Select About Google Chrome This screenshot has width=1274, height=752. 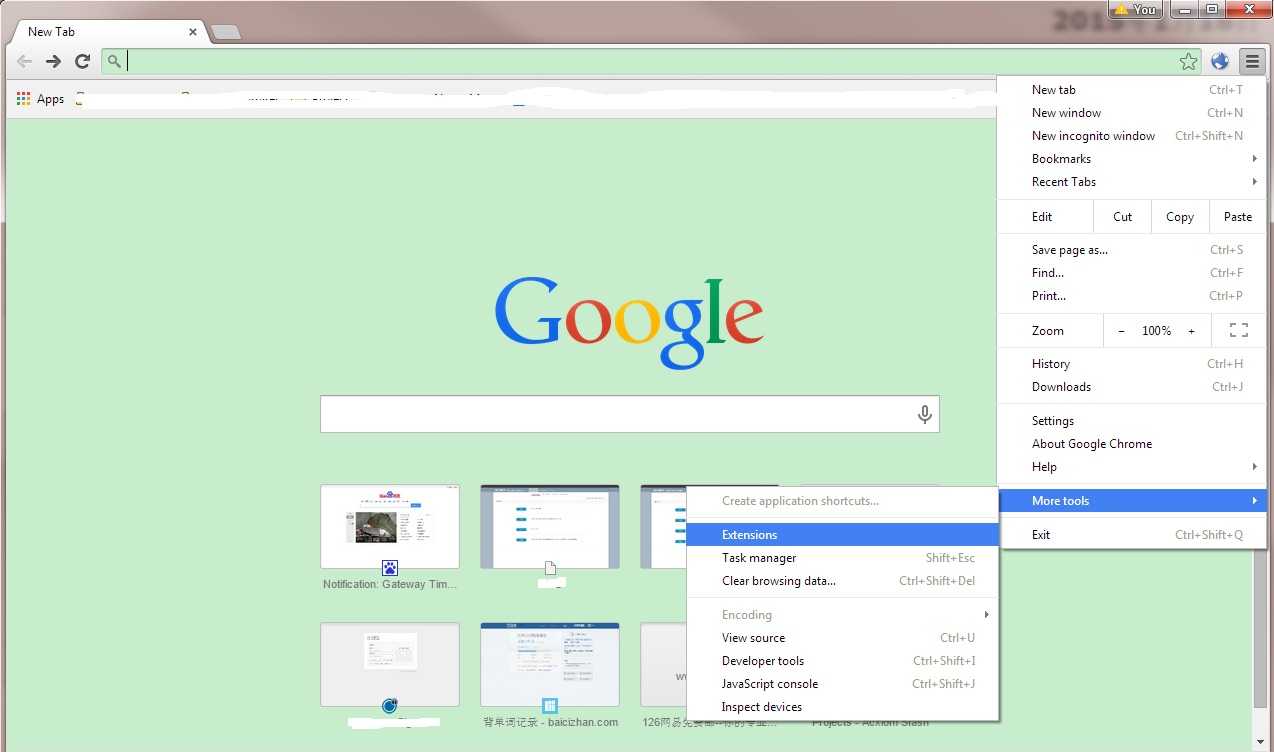tap(1132, 444)
